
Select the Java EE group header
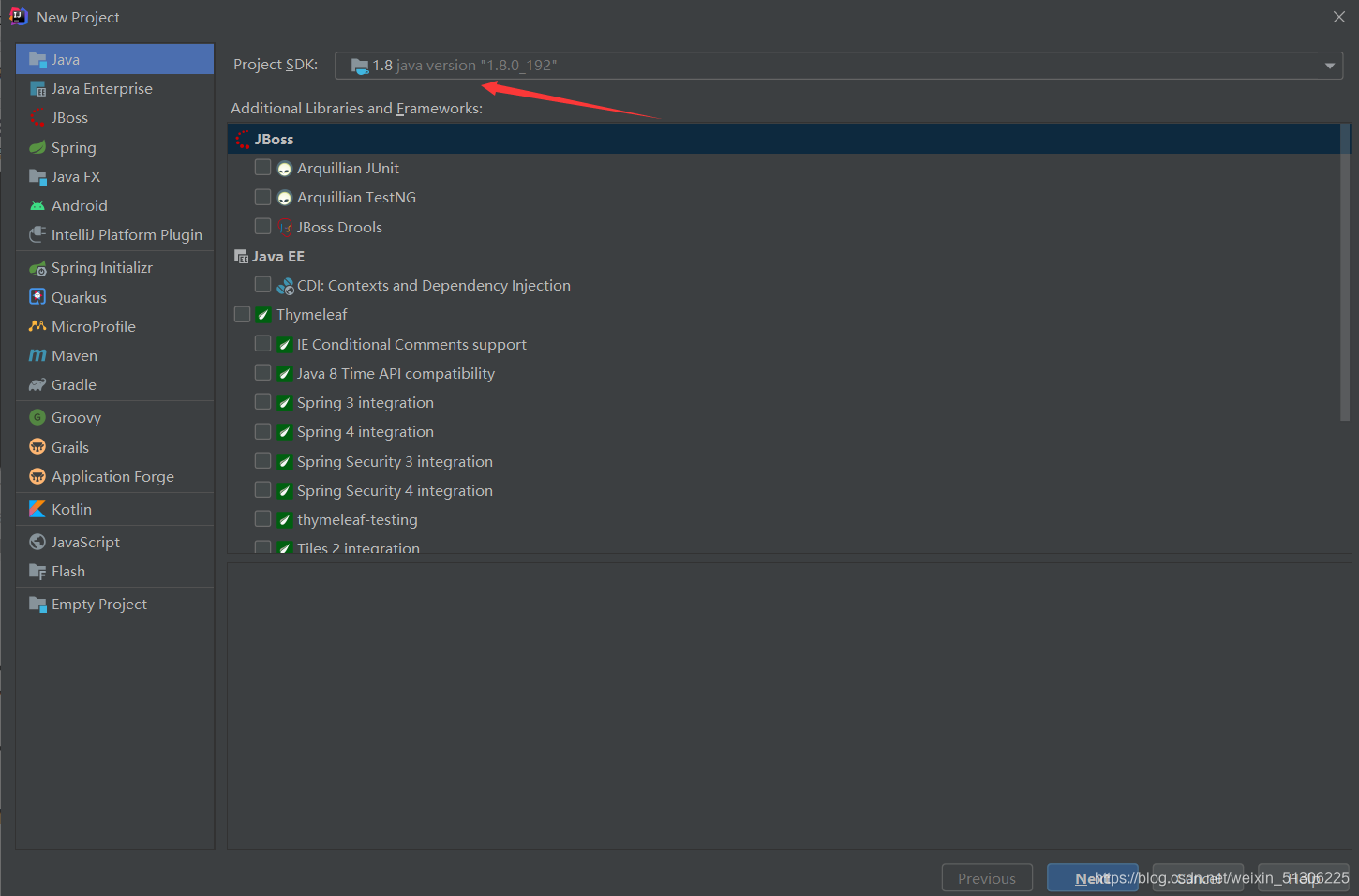[277, 256]
